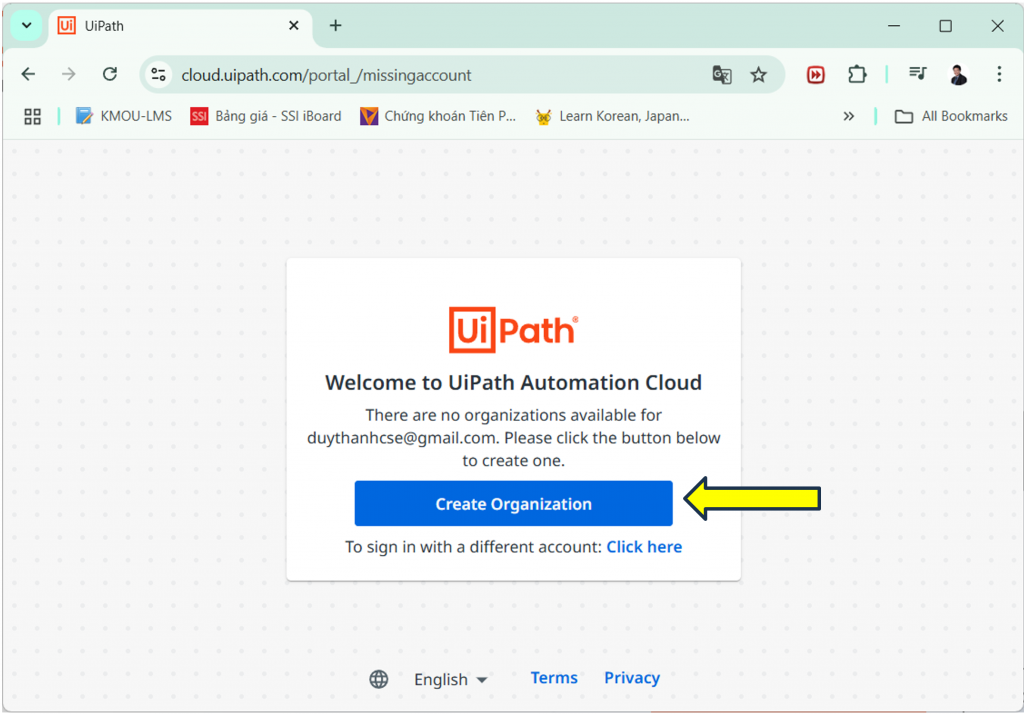Viewport: 1024px width, 715px height.
Task: Click the globe language icon
Action: point(379,679)
